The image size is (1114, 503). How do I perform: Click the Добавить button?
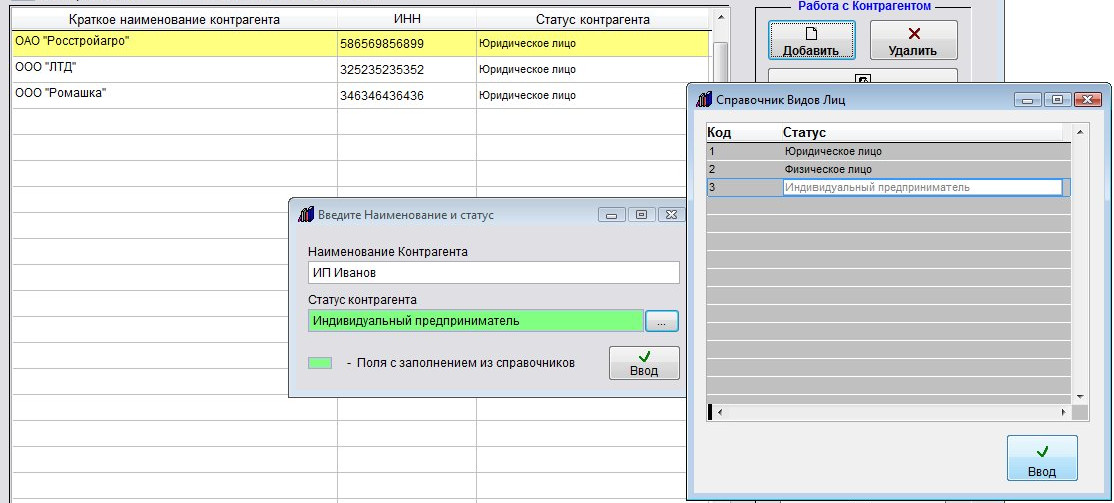(x=811, y=40)
